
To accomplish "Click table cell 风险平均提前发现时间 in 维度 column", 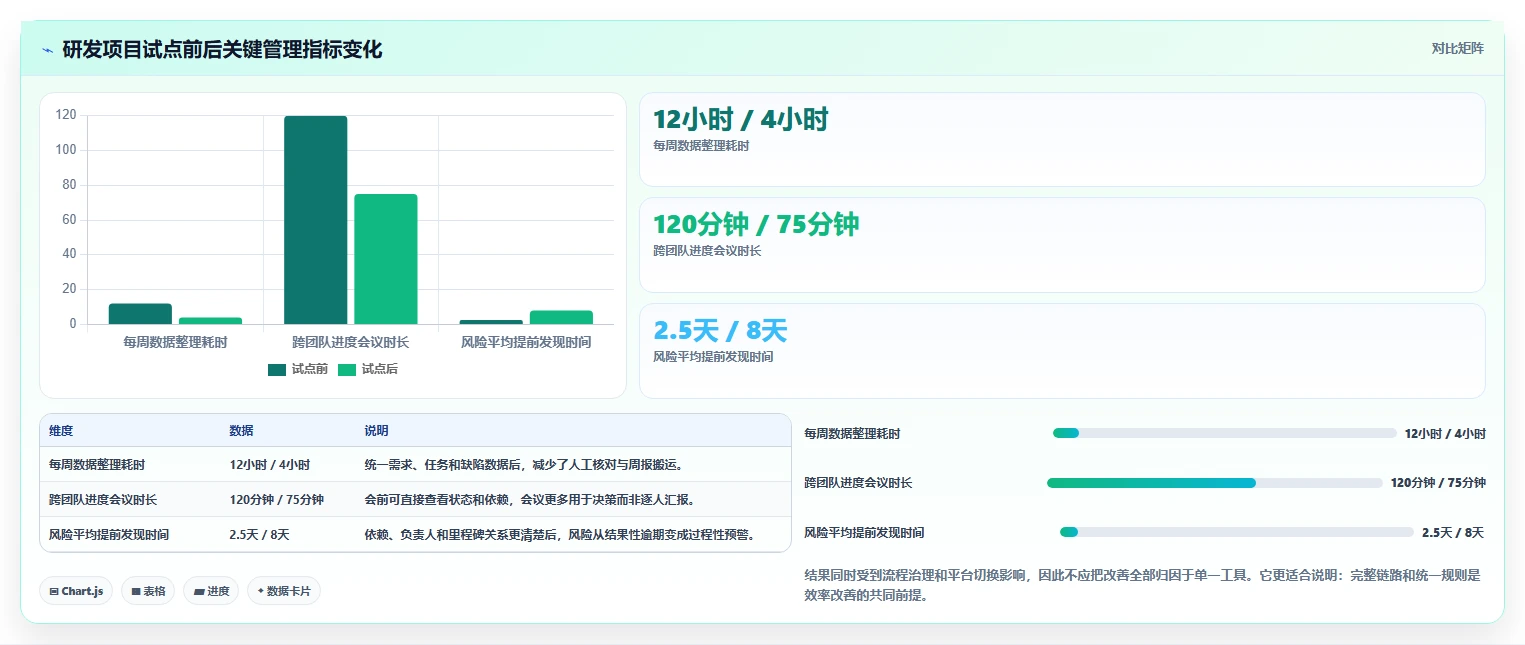I will [x=109, y=535].
